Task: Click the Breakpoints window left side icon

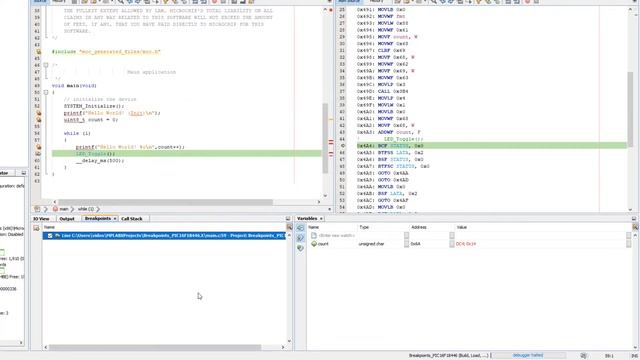Action: (36, 228)
